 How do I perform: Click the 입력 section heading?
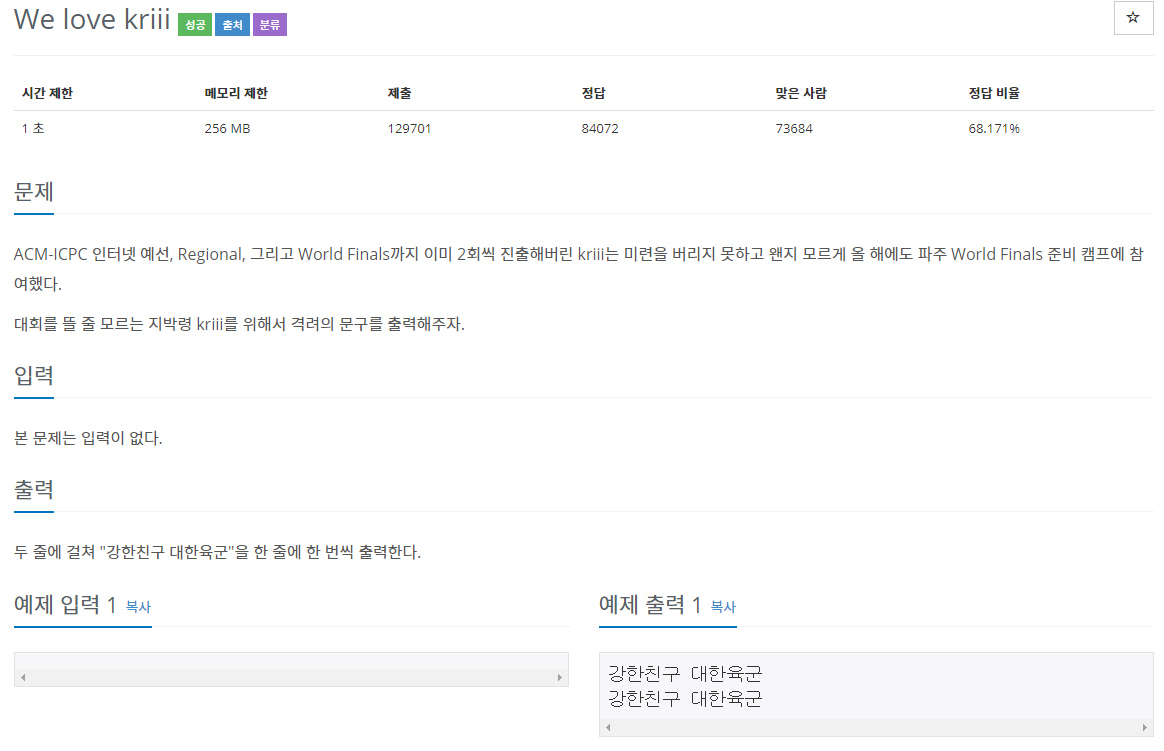[33, 376]
